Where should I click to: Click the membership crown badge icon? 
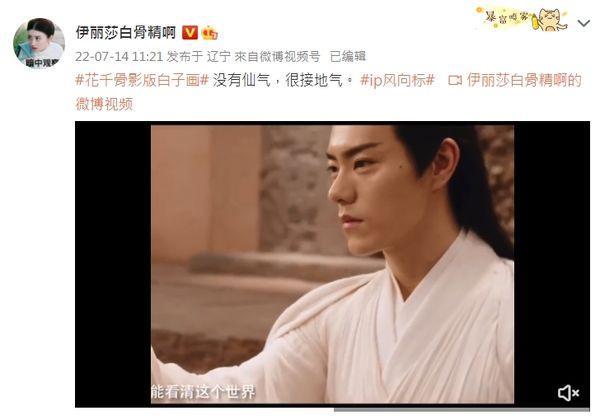coord(209,33)
